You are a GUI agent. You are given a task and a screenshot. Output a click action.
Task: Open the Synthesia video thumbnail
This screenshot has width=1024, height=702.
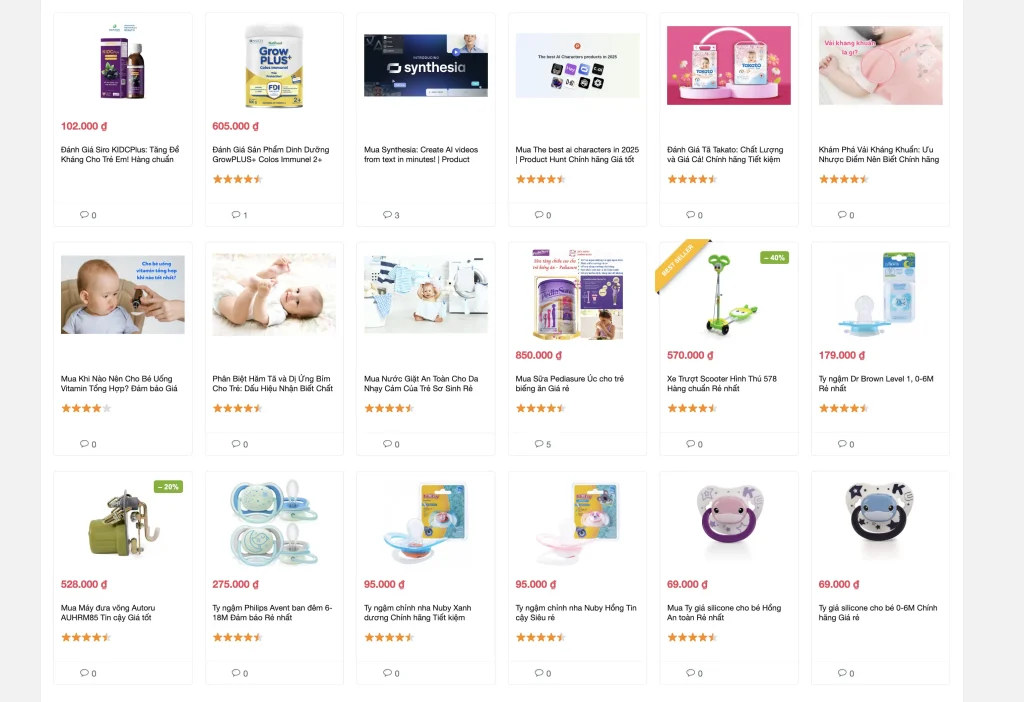click(426, 65)
